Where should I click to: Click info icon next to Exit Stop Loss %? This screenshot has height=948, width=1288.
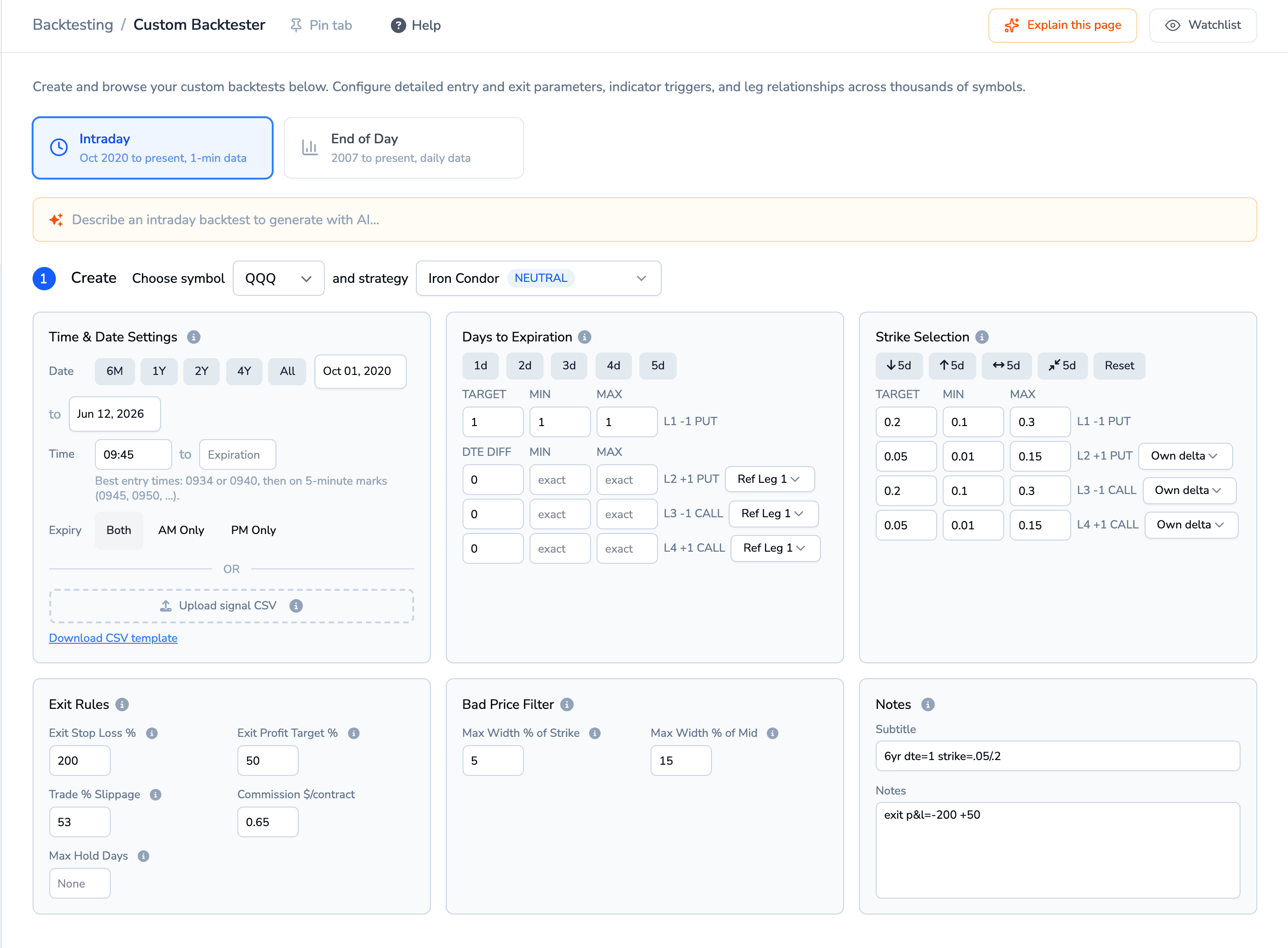coord(152,734)
